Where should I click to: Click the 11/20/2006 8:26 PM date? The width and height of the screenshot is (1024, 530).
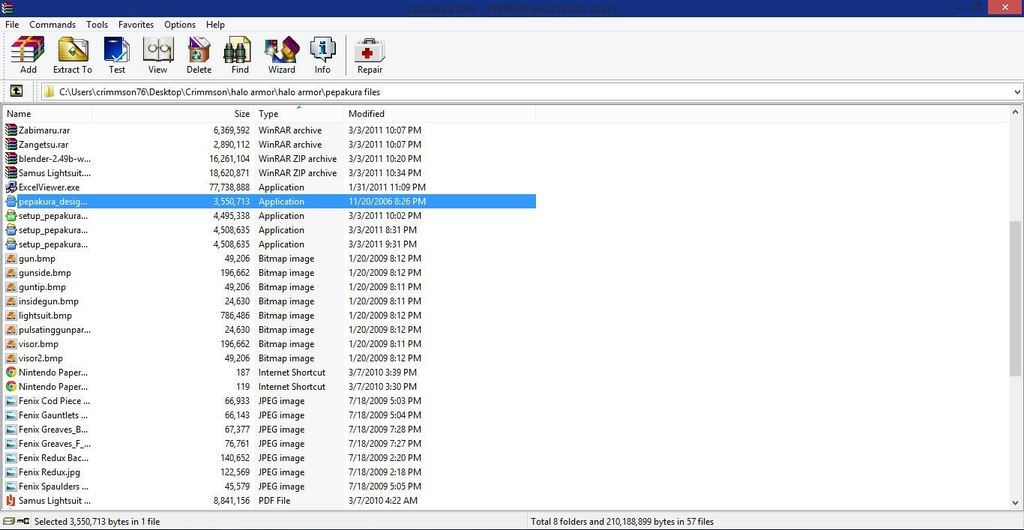pos(387,202)
